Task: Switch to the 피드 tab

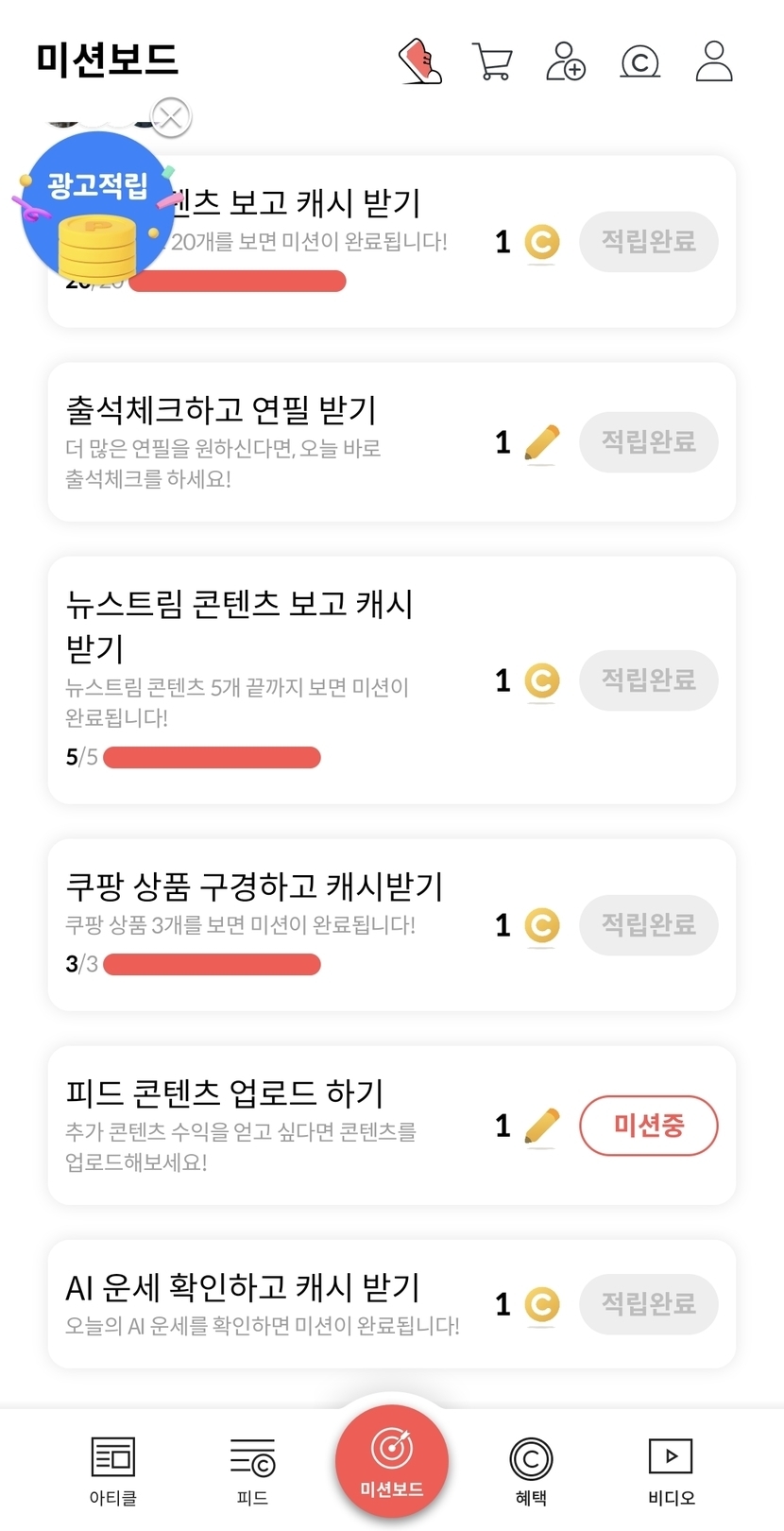Action: point(252,1470)
